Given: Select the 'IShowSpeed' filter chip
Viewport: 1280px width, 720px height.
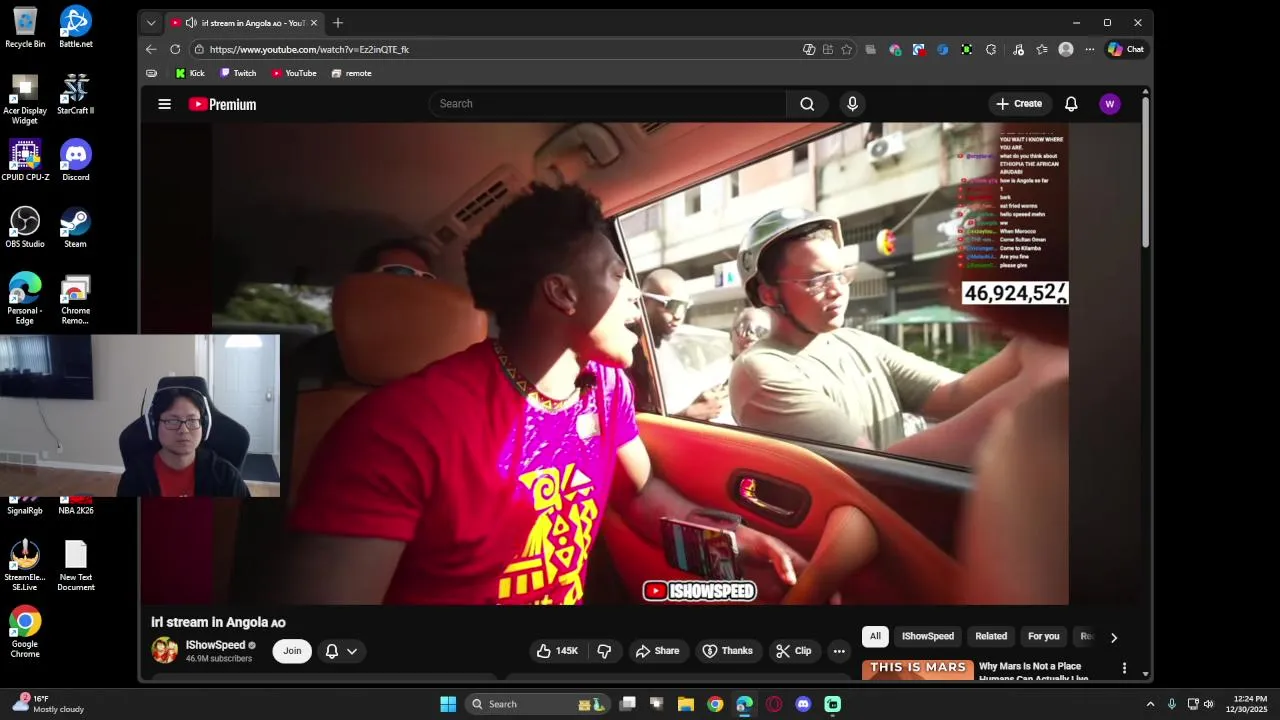Looking at the screenshot, I should click(928, 636).
